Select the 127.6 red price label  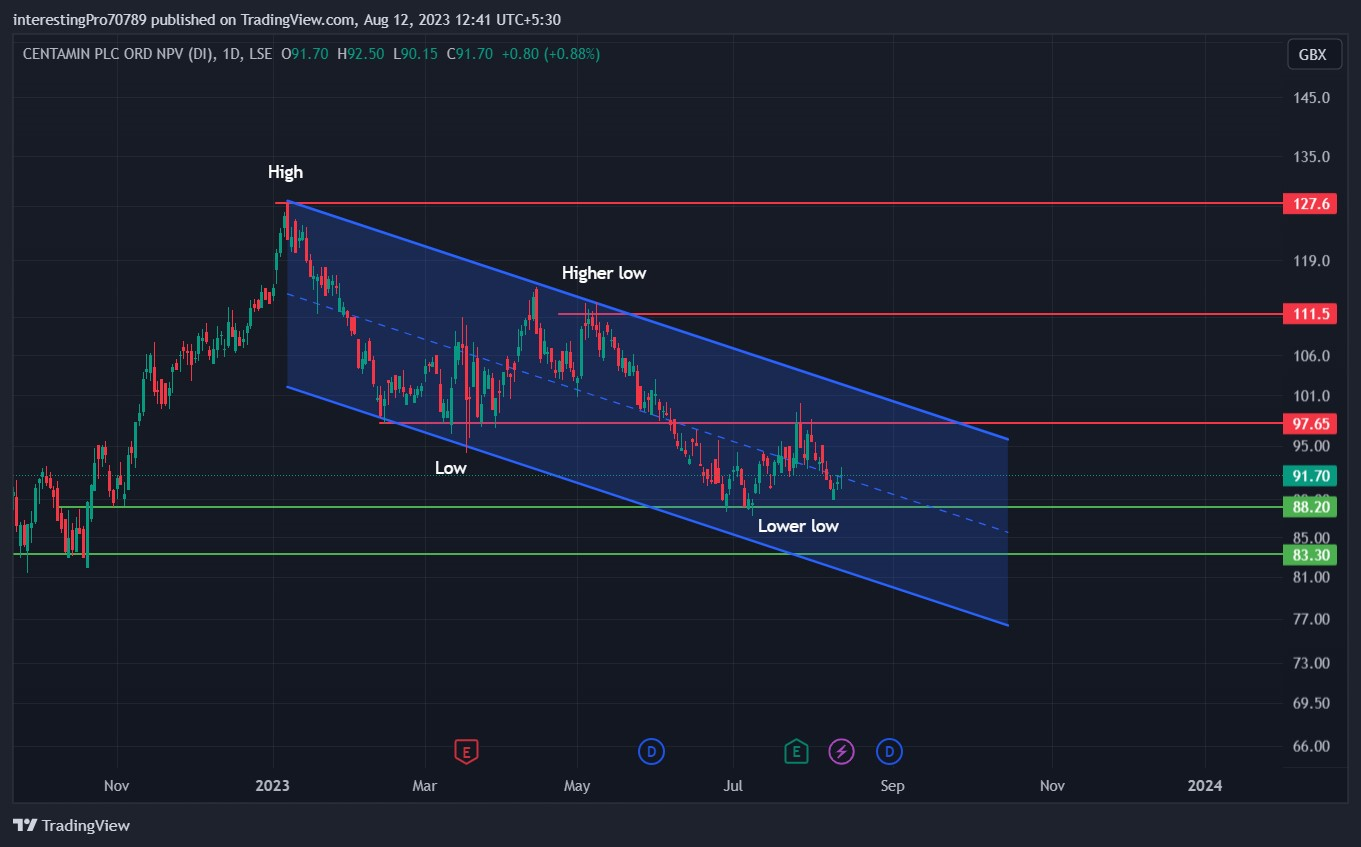(1311, 204)
